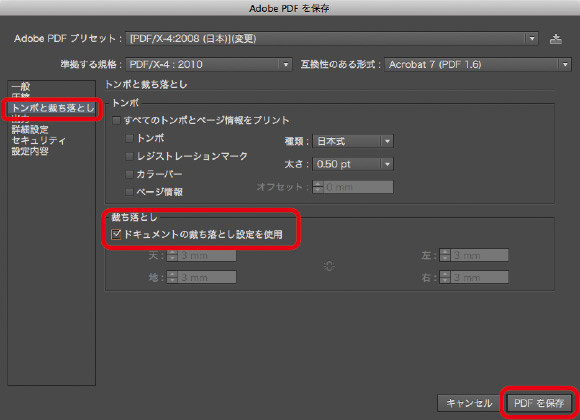Click the 左 bleed stepper arrows

445,255
